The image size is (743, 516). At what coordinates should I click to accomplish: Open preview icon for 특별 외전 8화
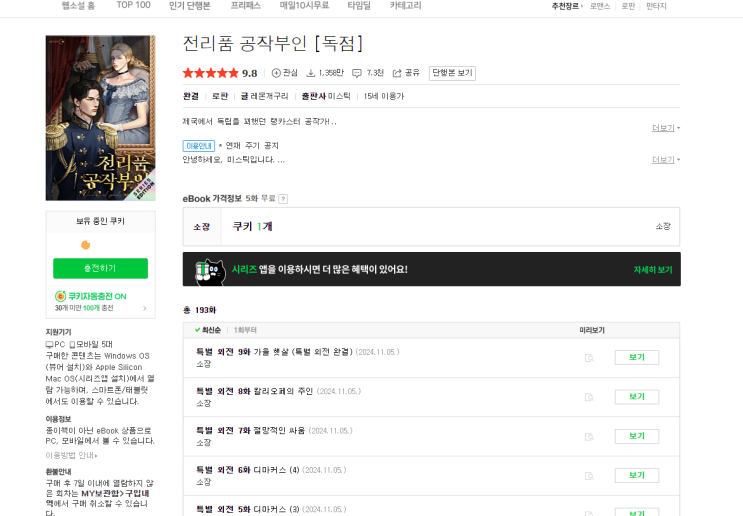pyautogui.click(x=589, y=397)
